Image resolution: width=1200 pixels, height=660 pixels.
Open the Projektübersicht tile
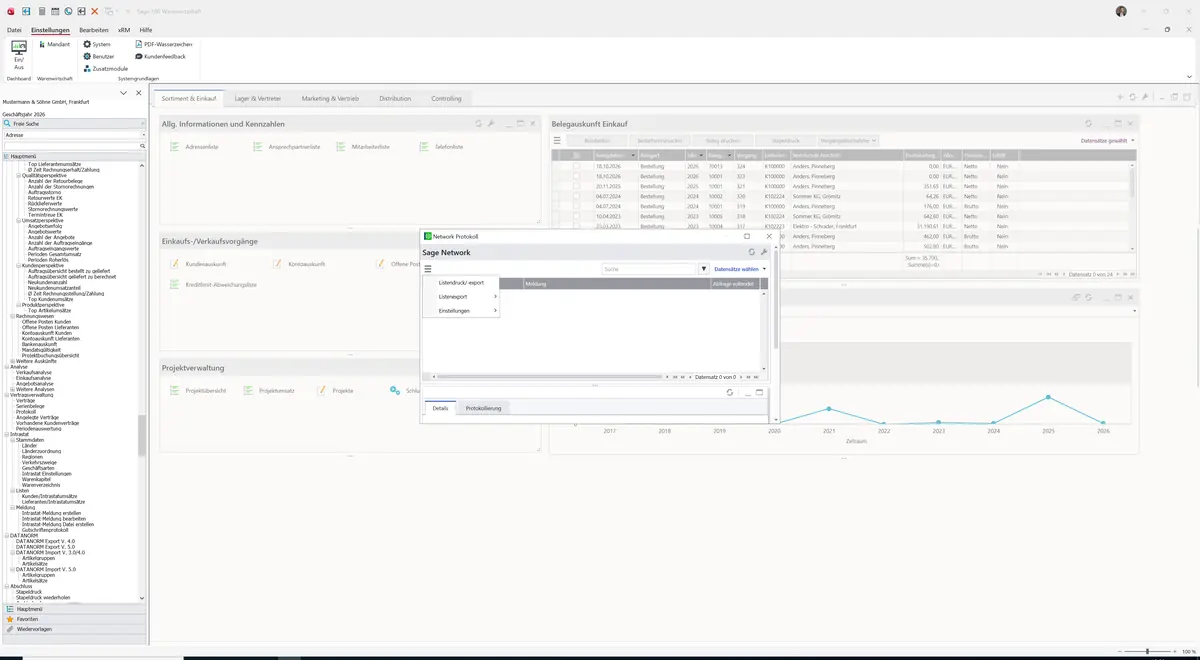coord(198,390)
